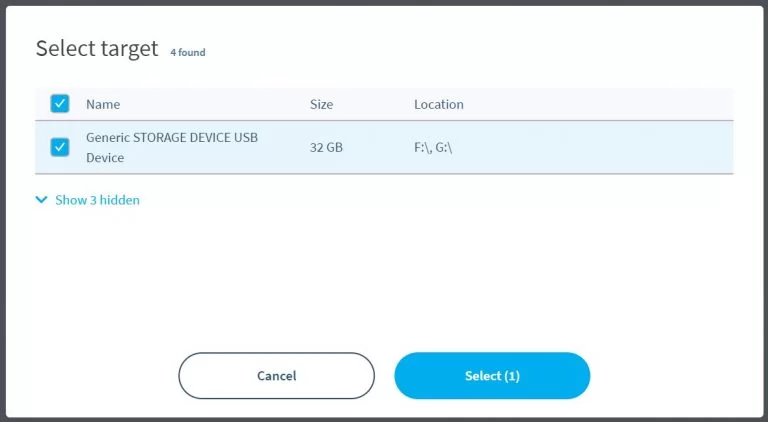Confirm with the Select (1) button
This screenshot has width=768, height=422.
pos(492,376)
